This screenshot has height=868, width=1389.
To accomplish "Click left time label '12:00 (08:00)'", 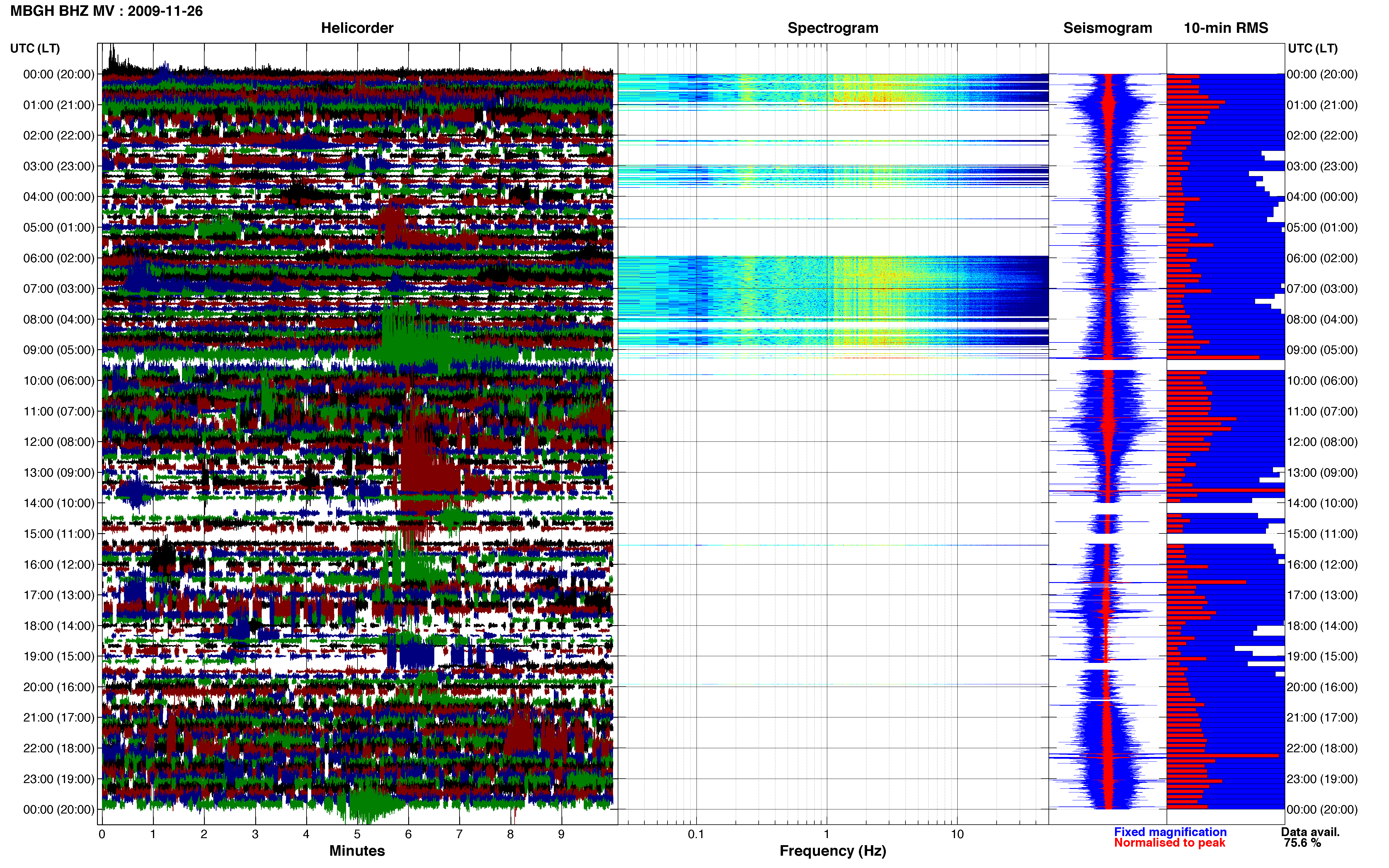I will coord(59,442).
